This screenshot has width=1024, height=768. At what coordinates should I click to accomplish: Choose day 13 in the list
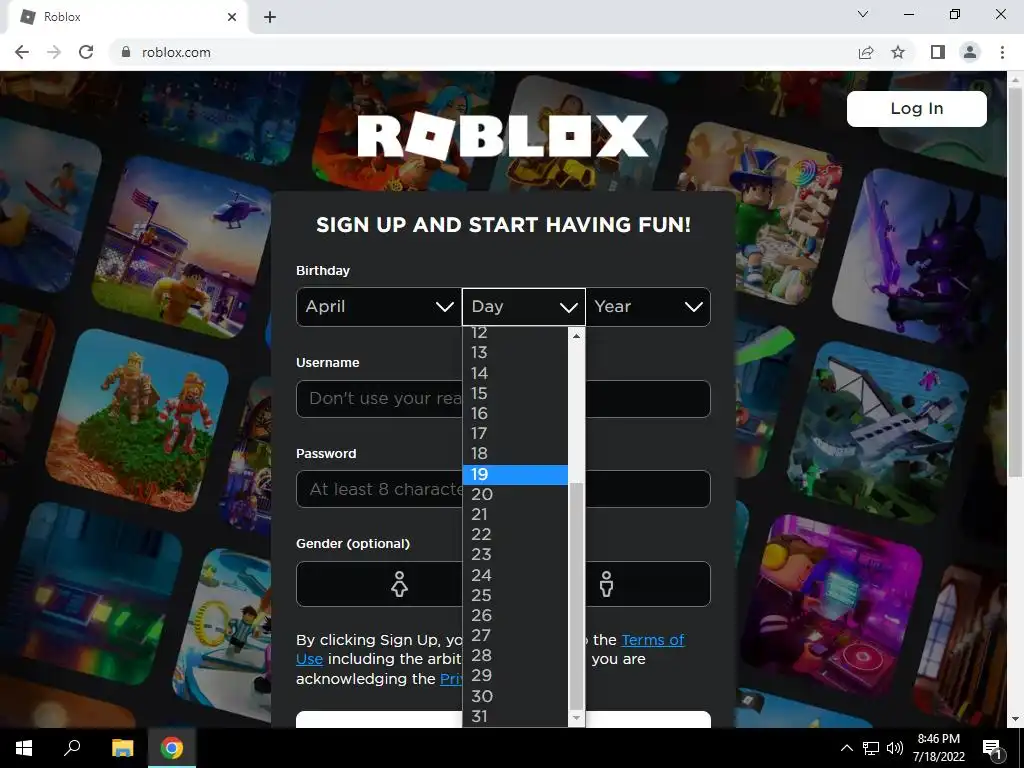click(515, 353)
